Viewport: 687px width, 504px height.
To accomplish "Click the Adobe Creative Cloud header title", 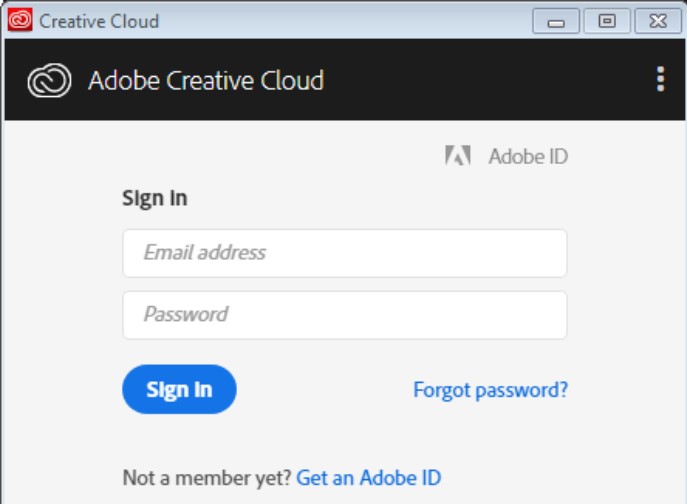I will click(x=205, y=81).
